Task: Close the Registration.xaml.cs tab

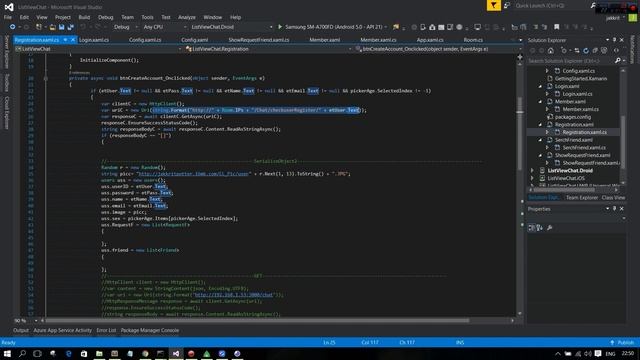Action: [73, 40]
